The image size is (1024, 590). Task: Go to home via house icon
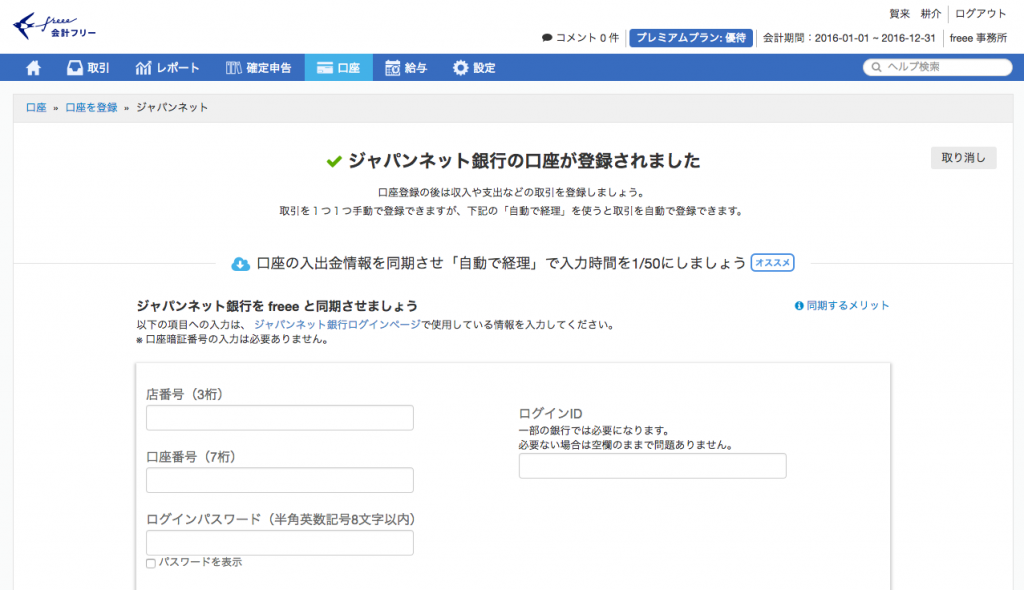point(34,68)
